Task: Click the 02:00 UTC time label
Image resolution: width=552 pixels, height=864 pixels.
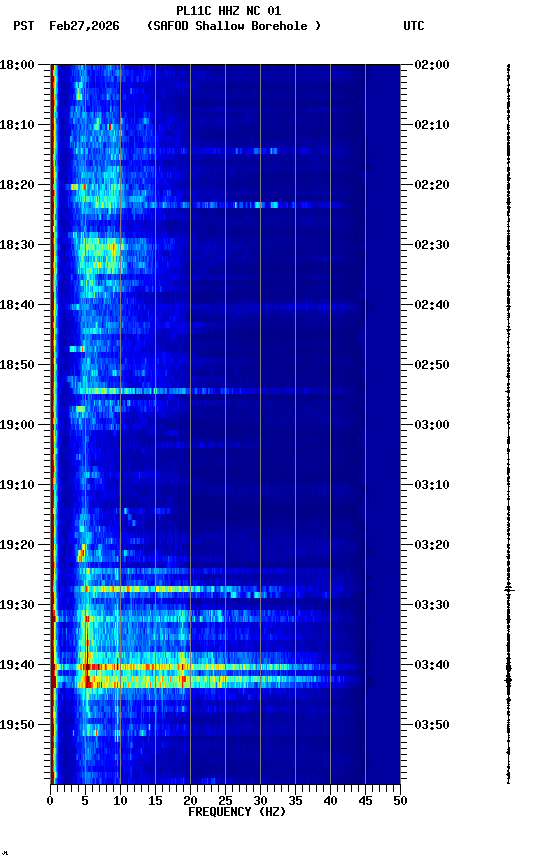Action: click(432, 65)
